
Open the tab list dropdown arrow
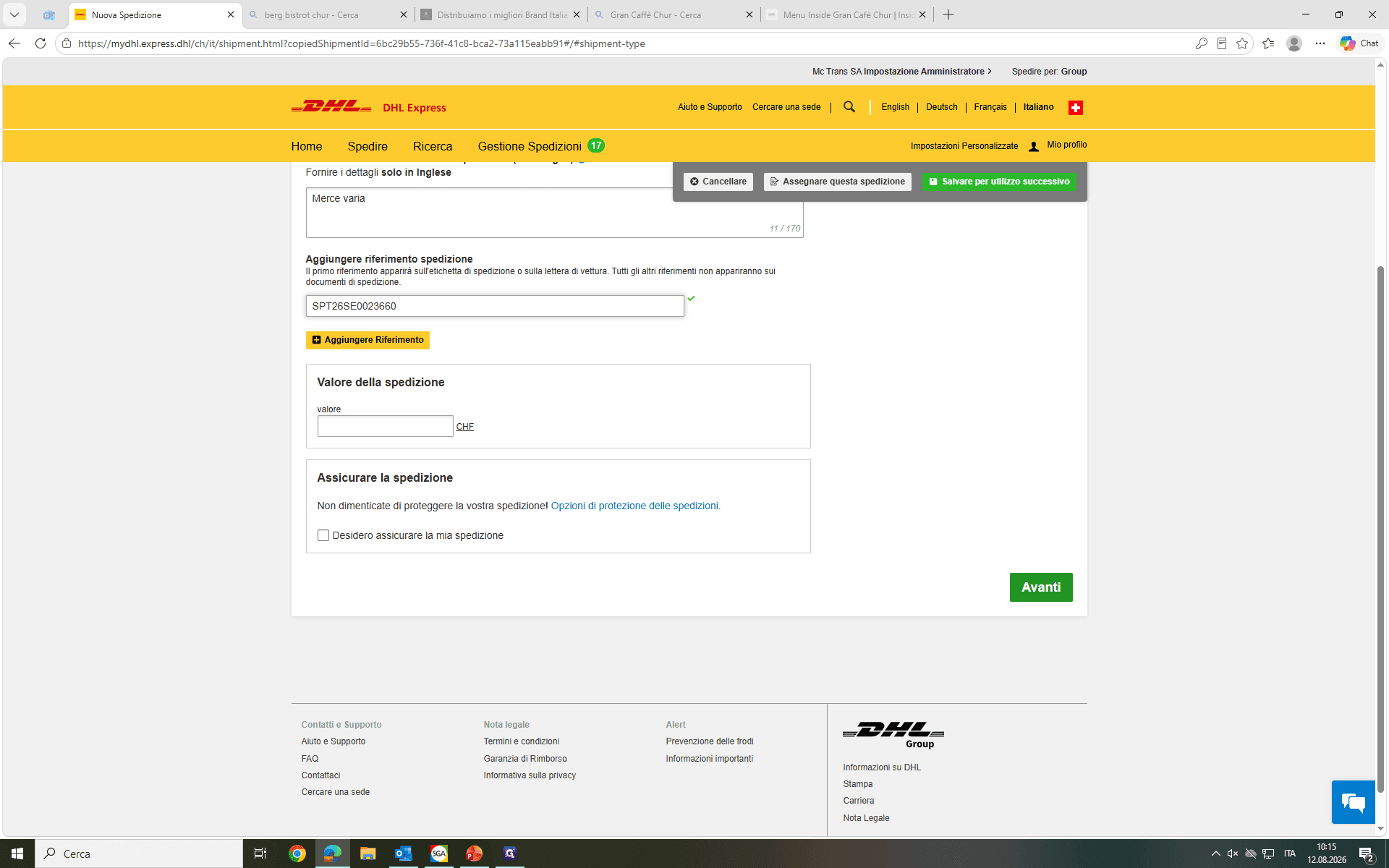[x=14, y=14]
